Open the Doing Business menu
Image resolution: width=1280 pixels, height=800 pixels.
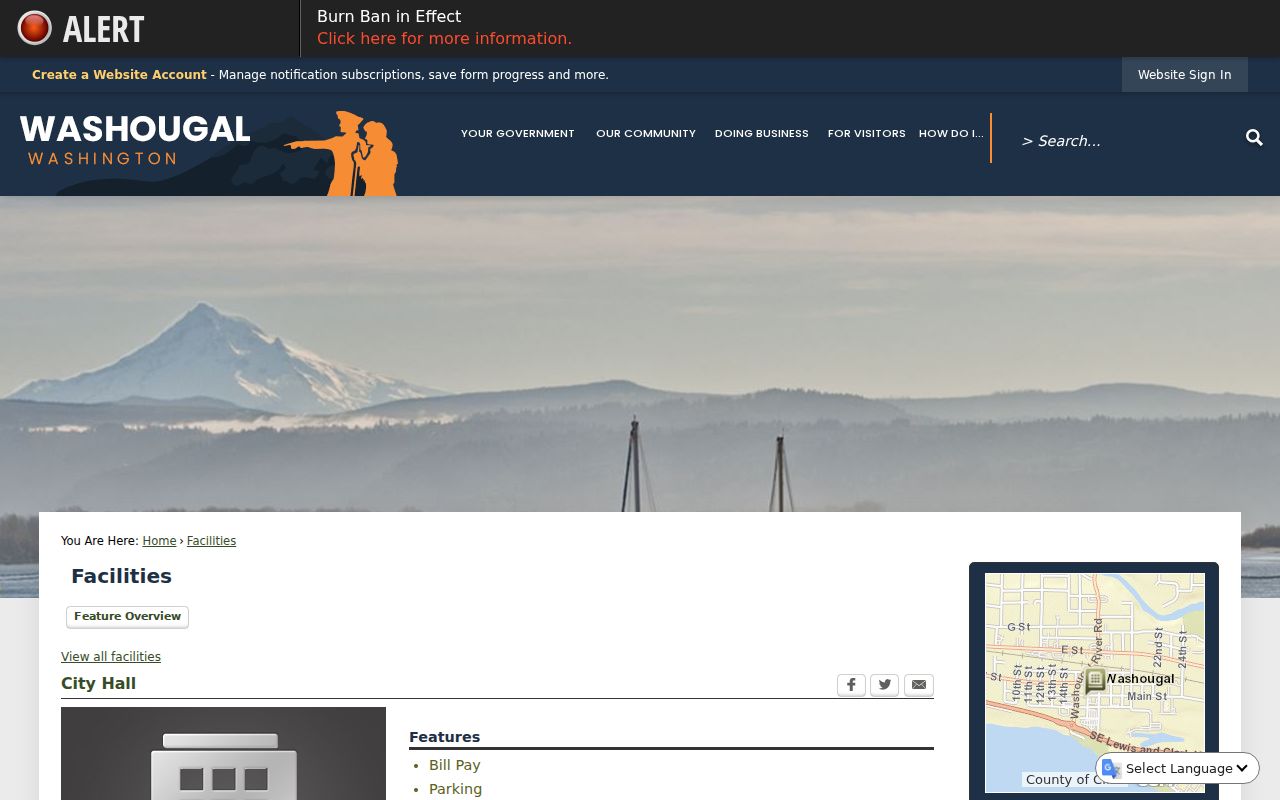(x=762, y=133)
